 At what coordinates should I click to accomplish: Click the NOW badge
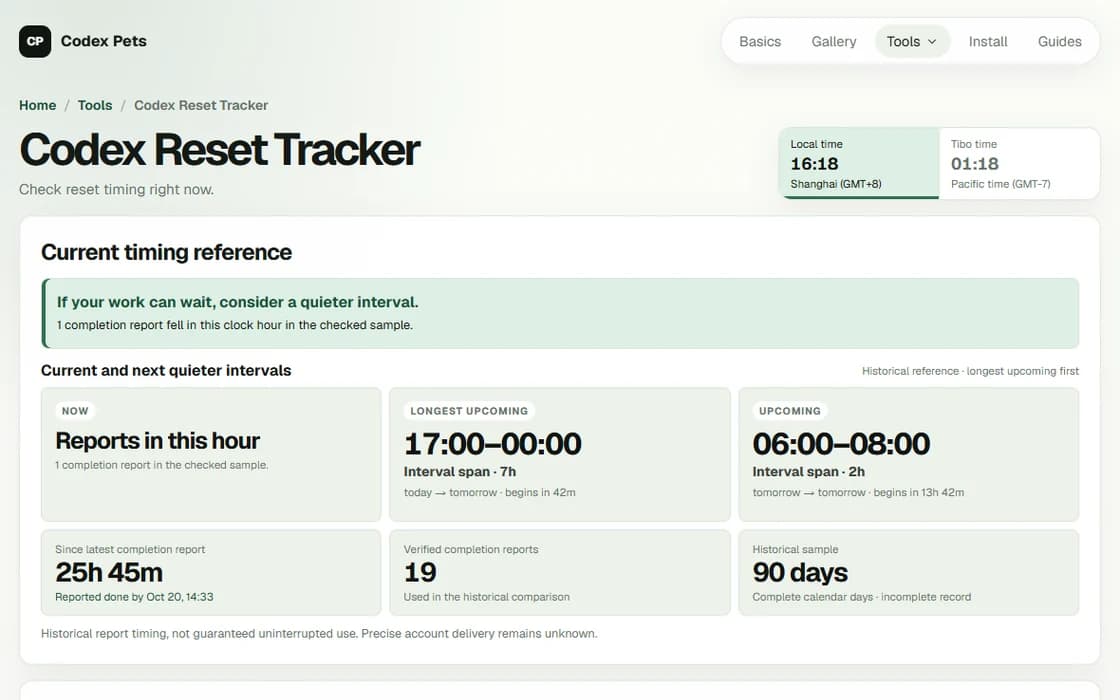click(x=75, y=411)
